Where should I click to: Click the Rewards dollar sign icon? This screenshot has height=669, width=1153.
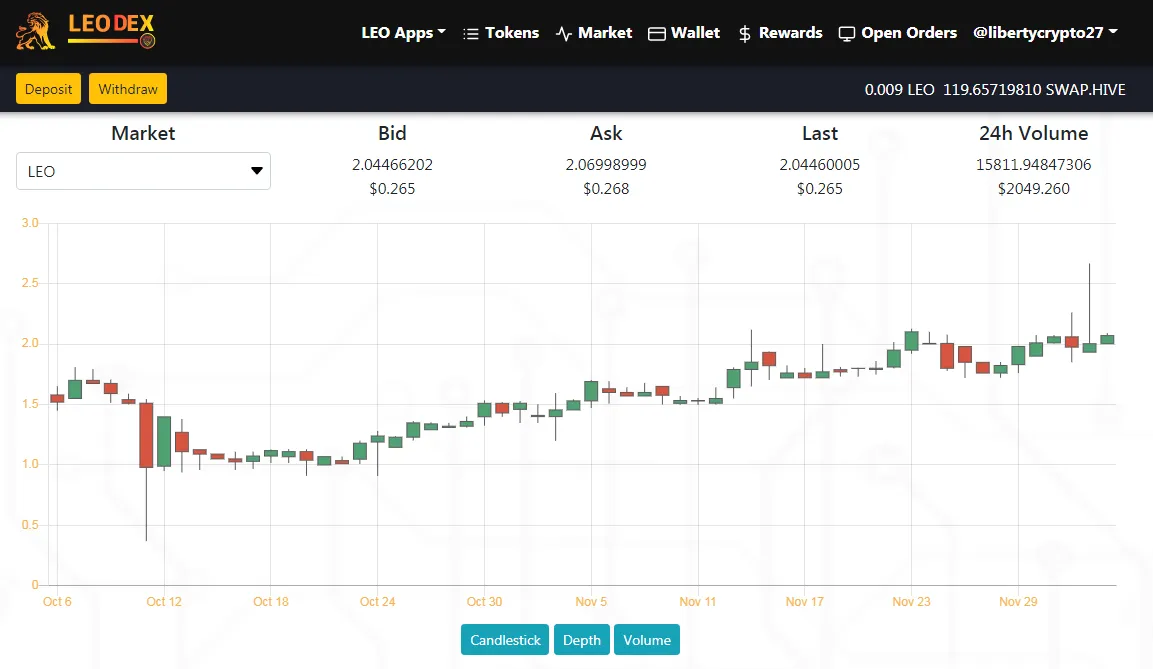(x=744, y=34)
